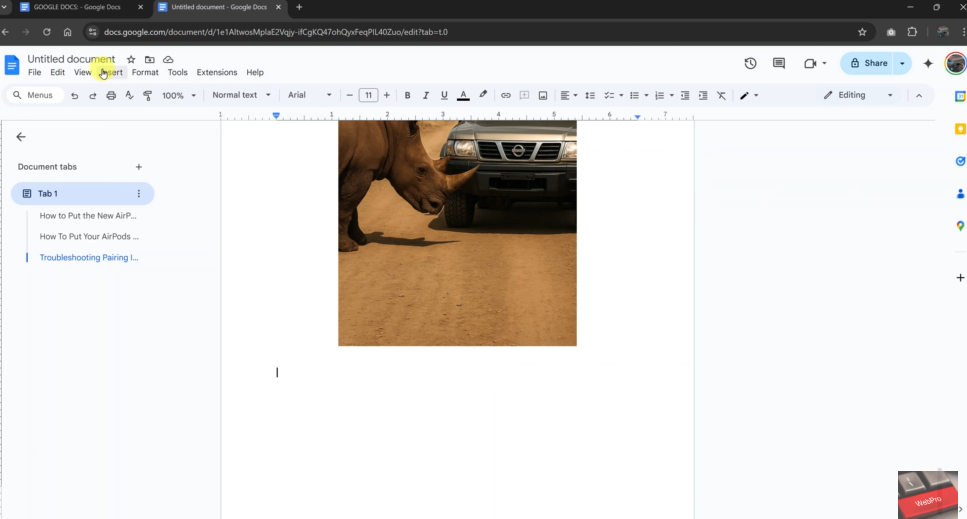Image resolution: width=967 pixels, height=519 pixels.
Task: Collapse the toolbar with up chevron
Action: coord(919,96)
